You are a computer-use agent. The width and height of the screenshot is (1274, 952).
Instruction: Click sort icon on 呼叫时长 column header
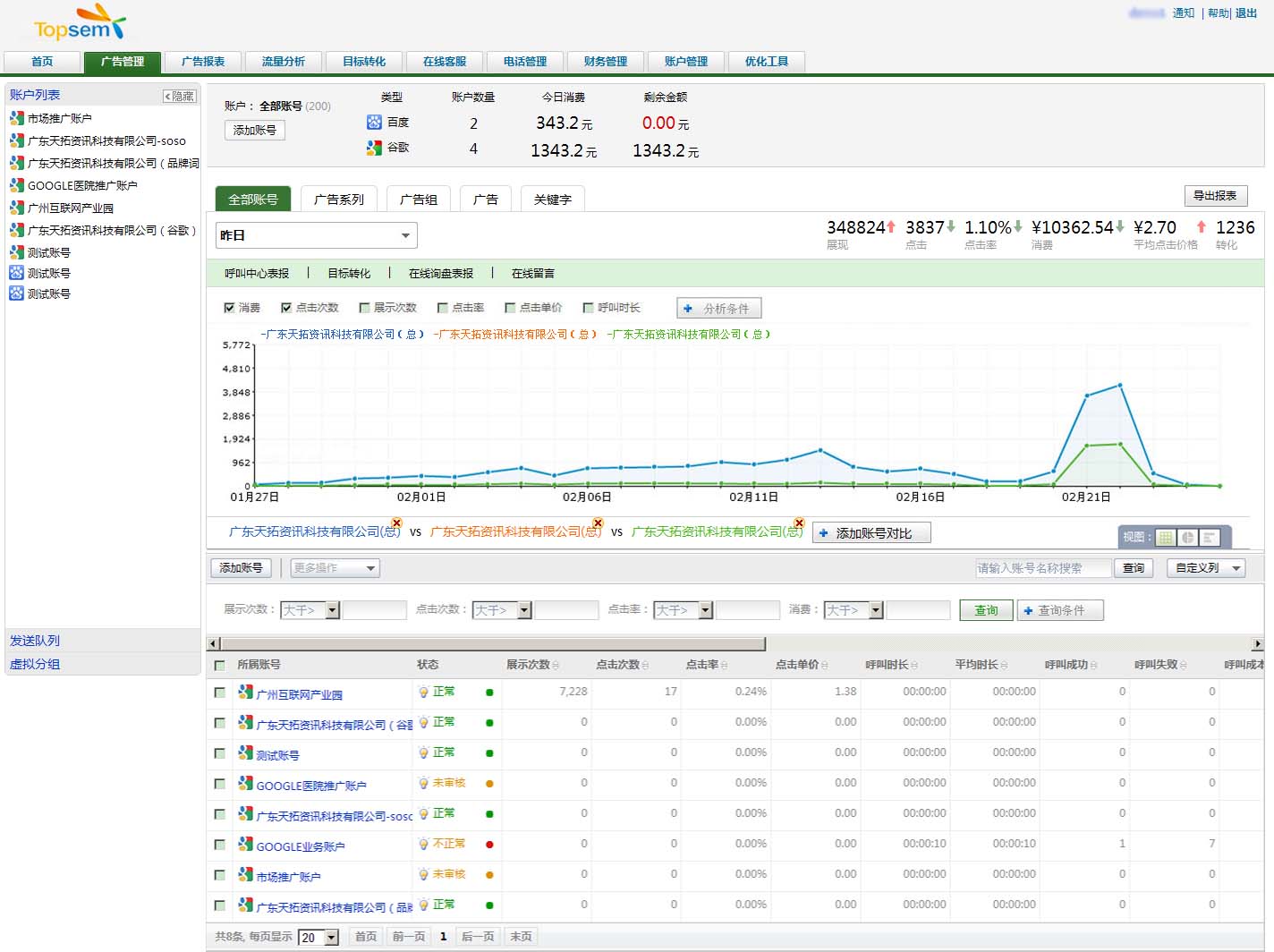pyautogui.click(x=913, y=665)
